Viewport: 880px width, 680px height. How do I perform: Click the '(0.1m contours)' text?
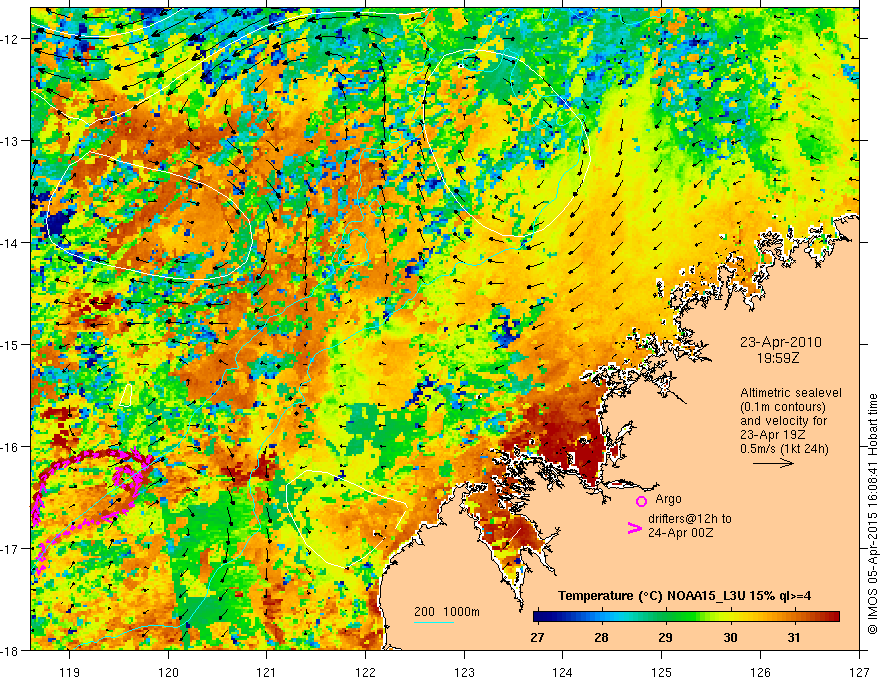click(782, 407)
